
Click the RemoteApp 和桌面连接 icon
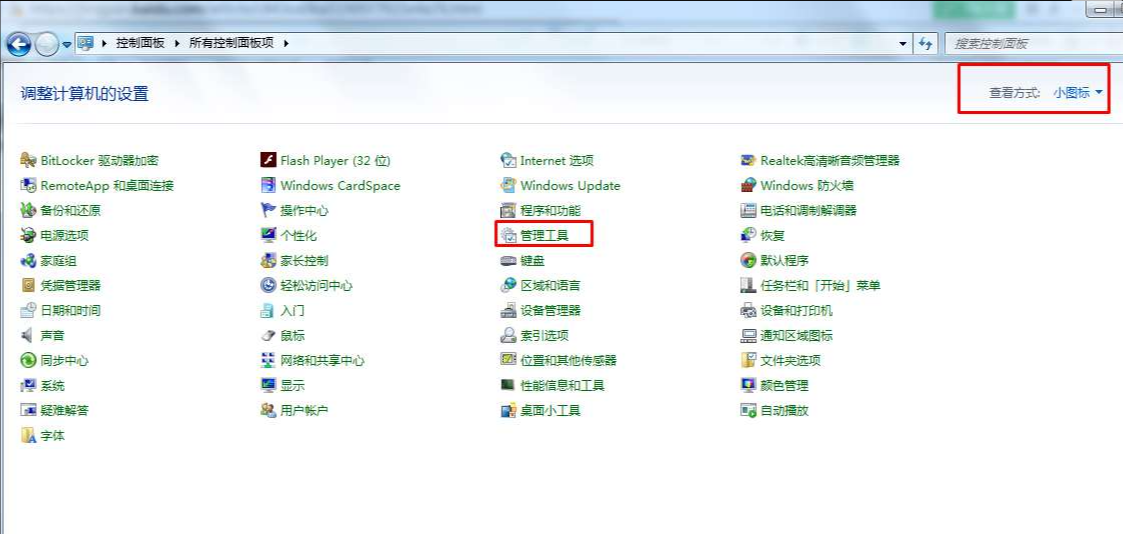29,185
